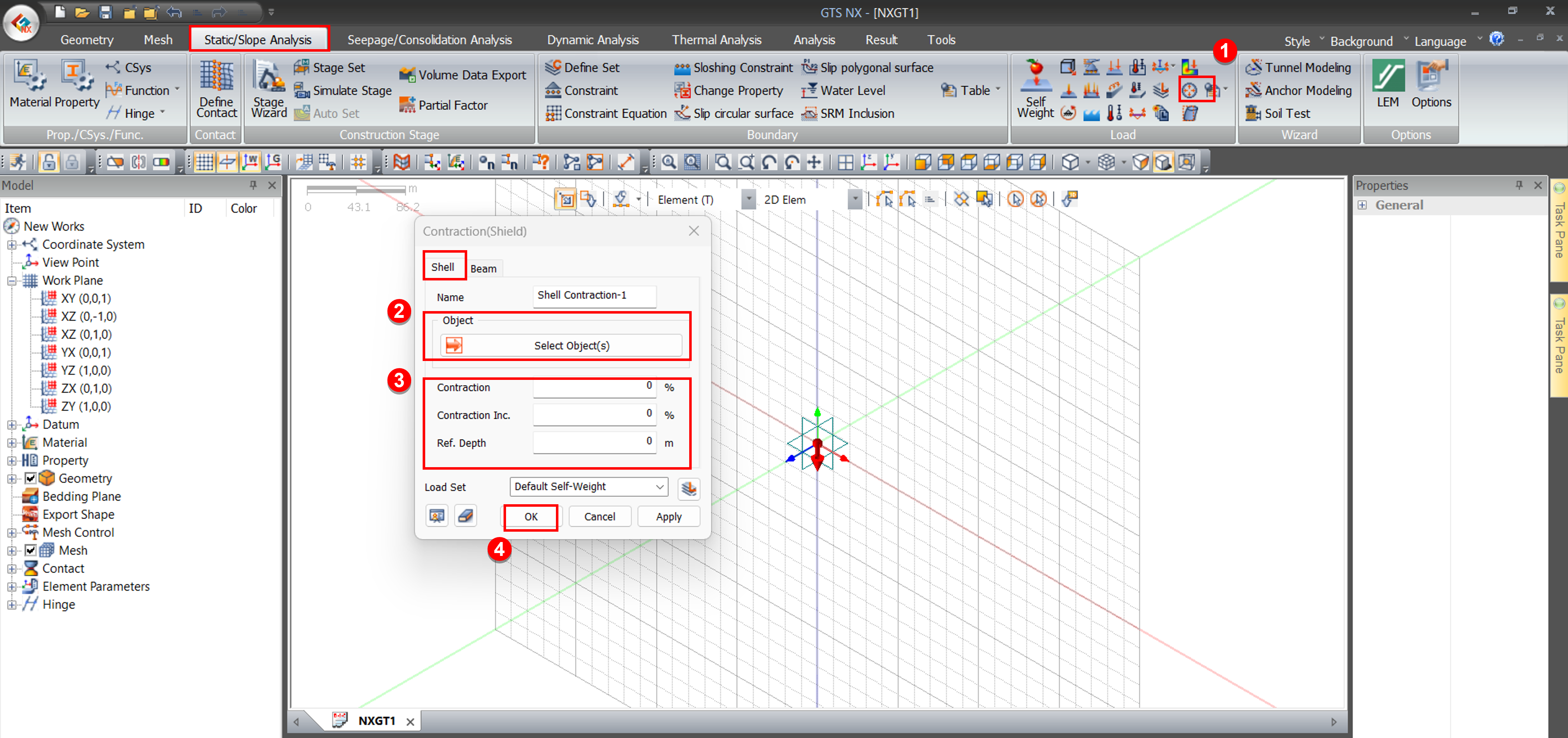Open the Options icon in ribbon
Viewport: 1568px width, 738px height.
click(x=1430, y=84)
